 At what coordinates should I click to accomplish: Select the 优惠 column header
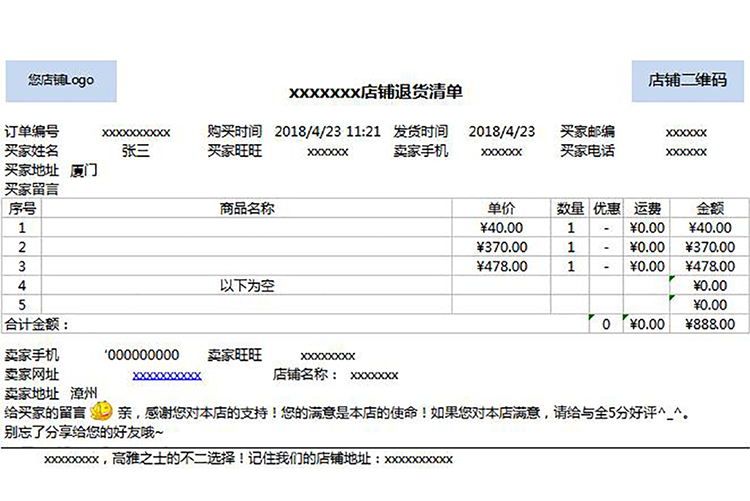[606, 208]
